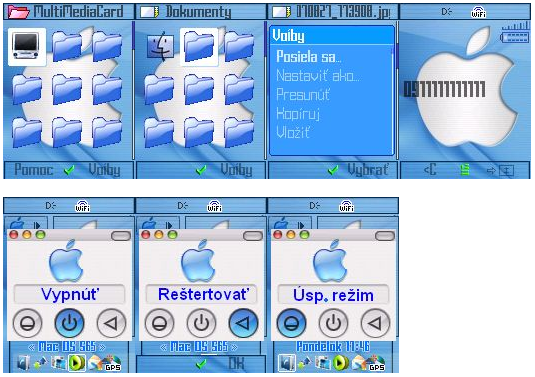The height and width of the screenshot is (377, 535).
Task: Click the Pomoc softkey in MultiMediaCard panel
Action: coord(33,170)
